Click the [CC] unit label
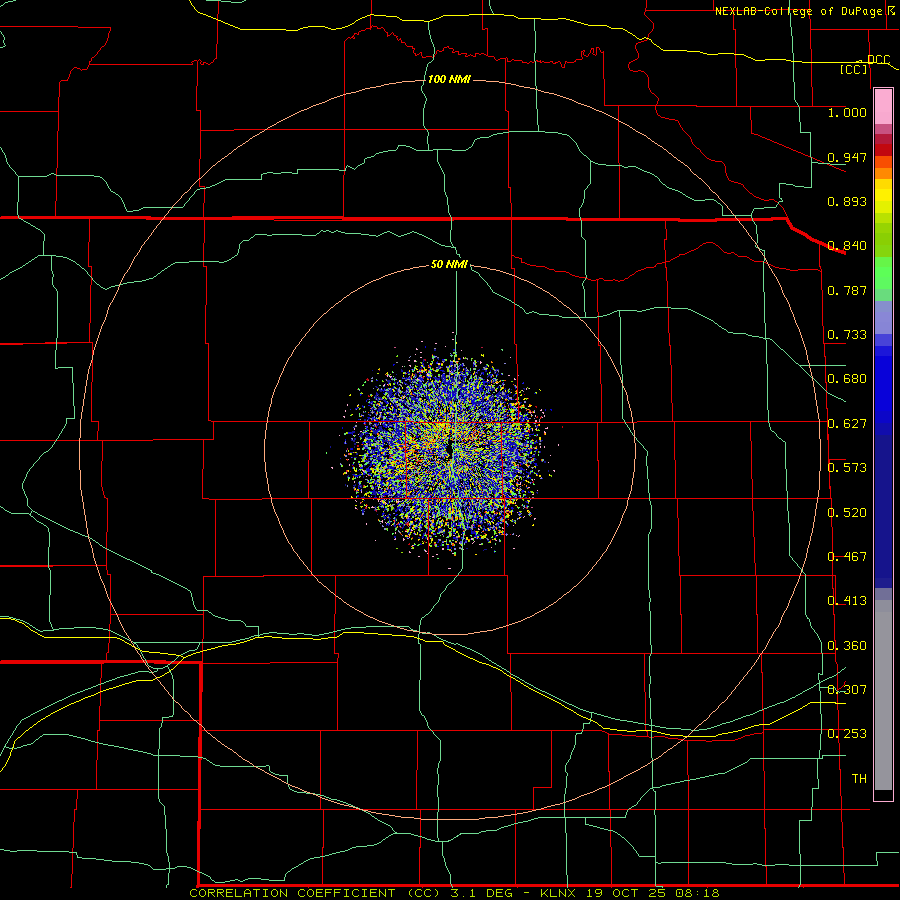Screen dimensions: 900x900 854,69
